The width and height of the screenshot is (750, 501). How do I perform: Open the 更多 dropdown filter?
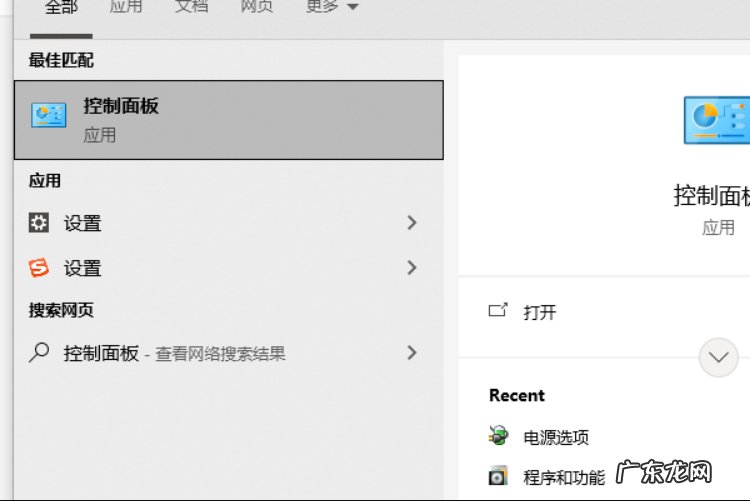pos(332,6)
